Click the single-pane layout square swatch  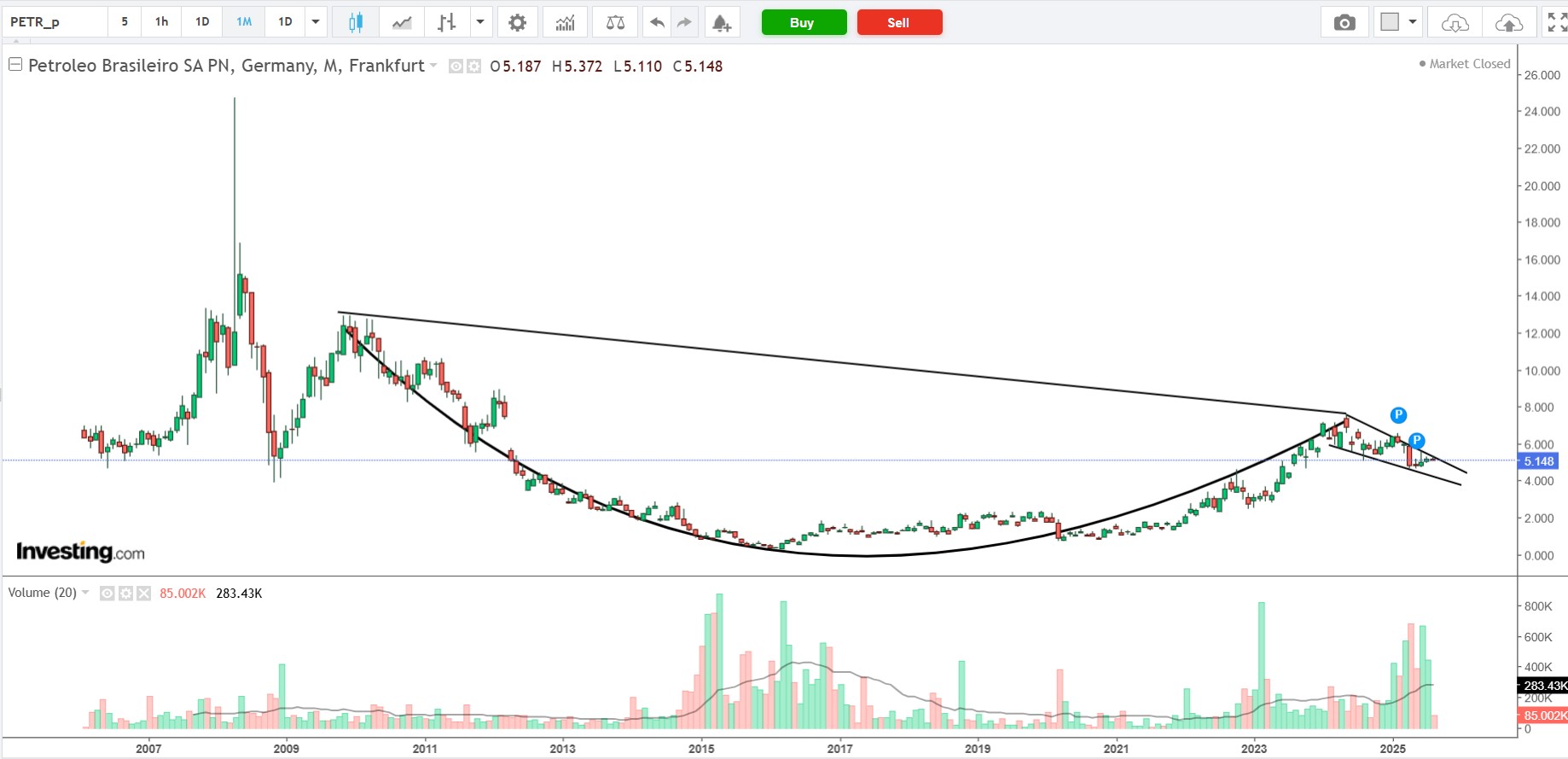(1390, 22)
